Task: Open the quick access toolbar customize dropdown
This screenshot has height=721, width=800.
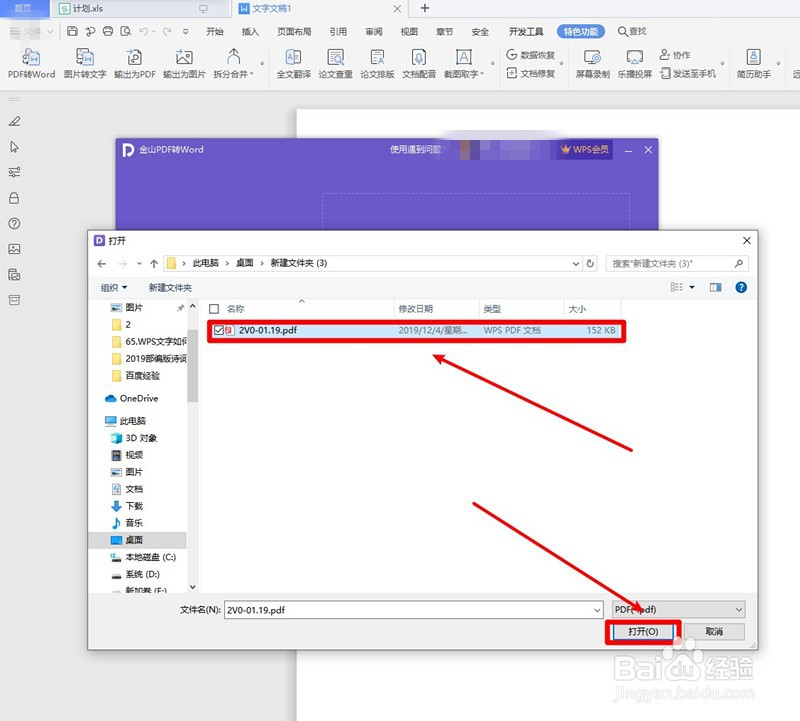Action: pos(185,32)
